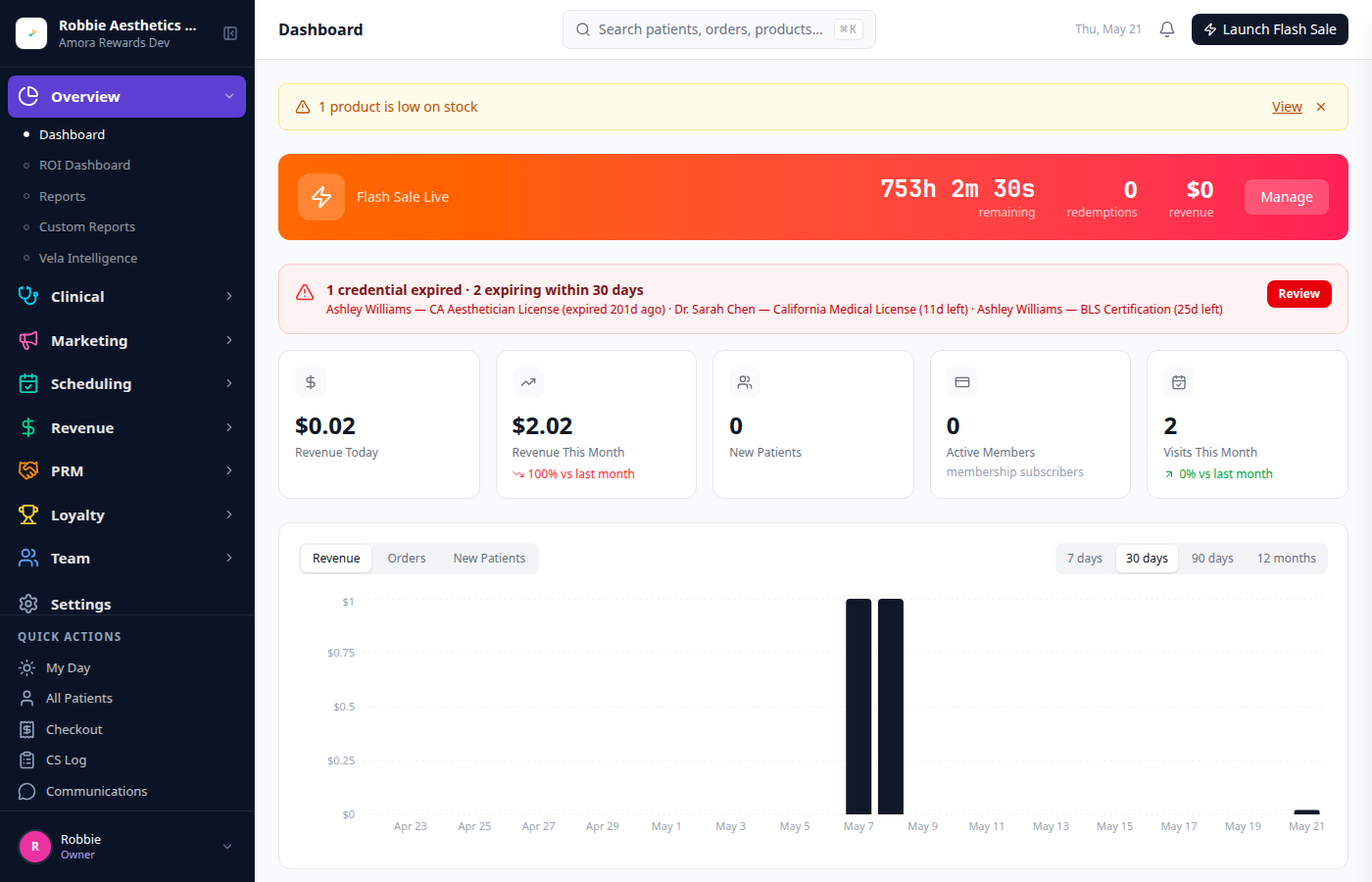This screenshot has width=1372, height=882.
Task: Click the Scheduling calendar icon
Action: coord(28,383)
